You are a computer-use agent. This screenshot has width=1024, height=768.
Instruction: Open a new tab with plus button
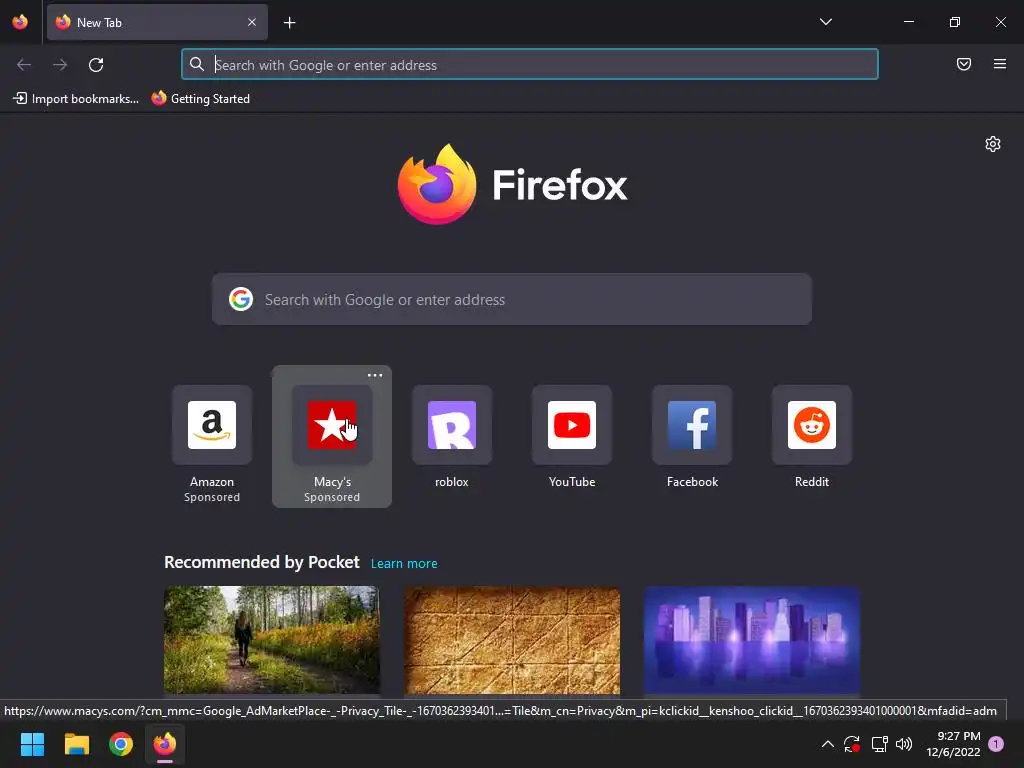coord(289,23)
